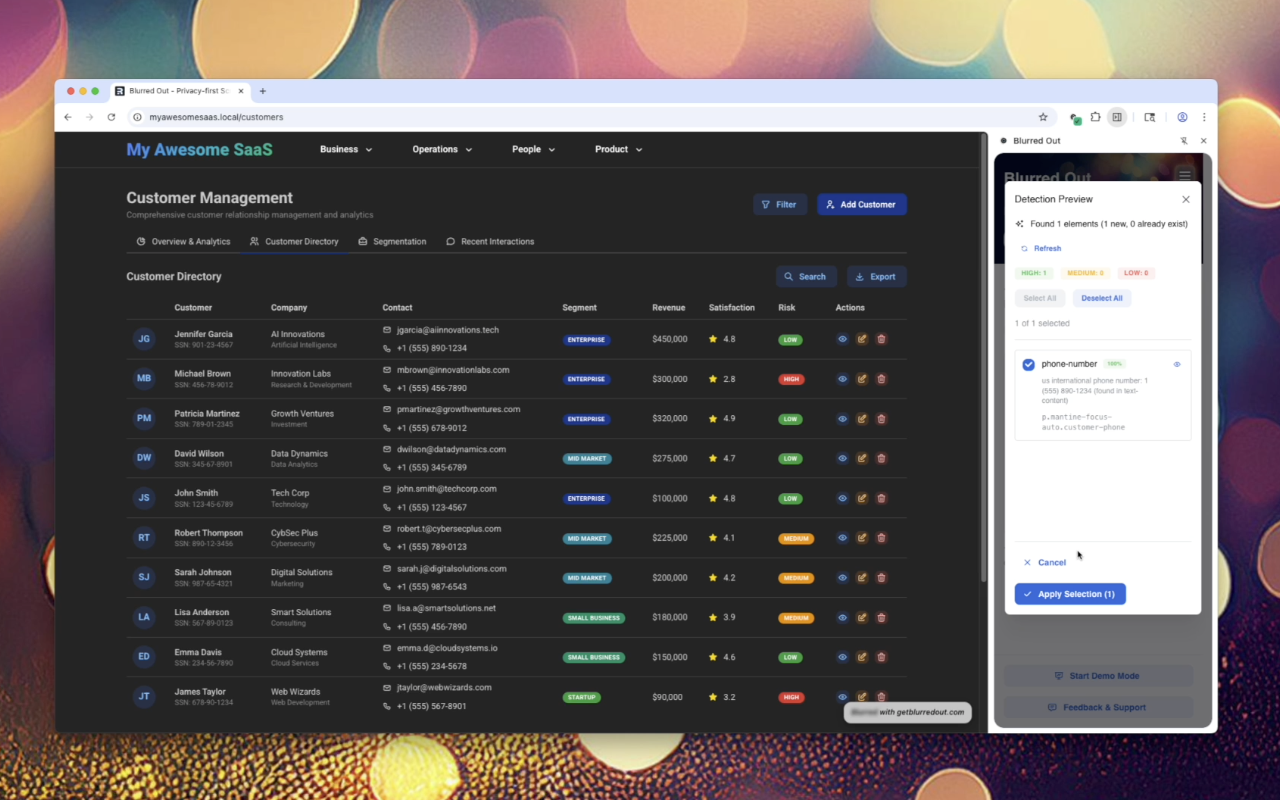View Emma Davis's details with eye icon
Viewport: 1280px width, 800px height.
point(842,657)
